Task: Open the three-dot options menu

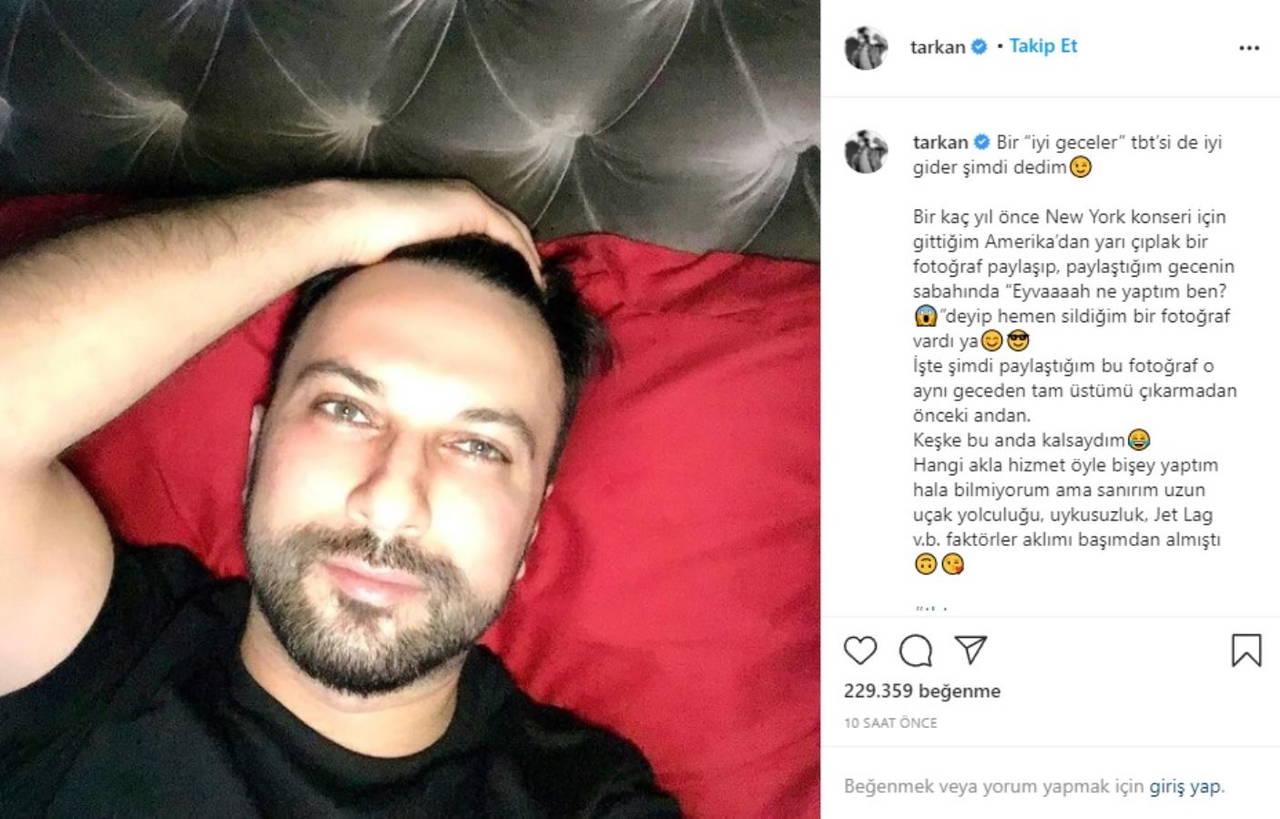Action: (1249, 47)
